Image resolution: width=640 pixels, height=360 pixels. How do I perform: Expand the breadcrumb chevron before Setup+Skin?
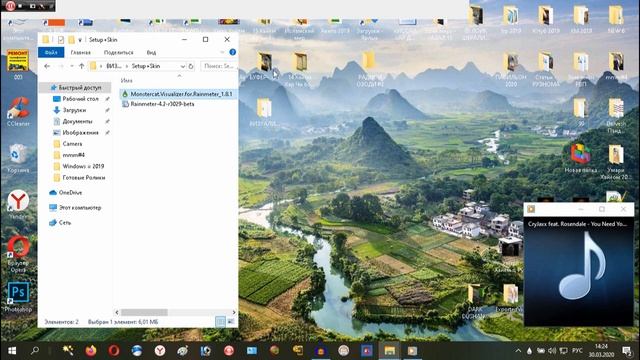click(x=127, y=66)
